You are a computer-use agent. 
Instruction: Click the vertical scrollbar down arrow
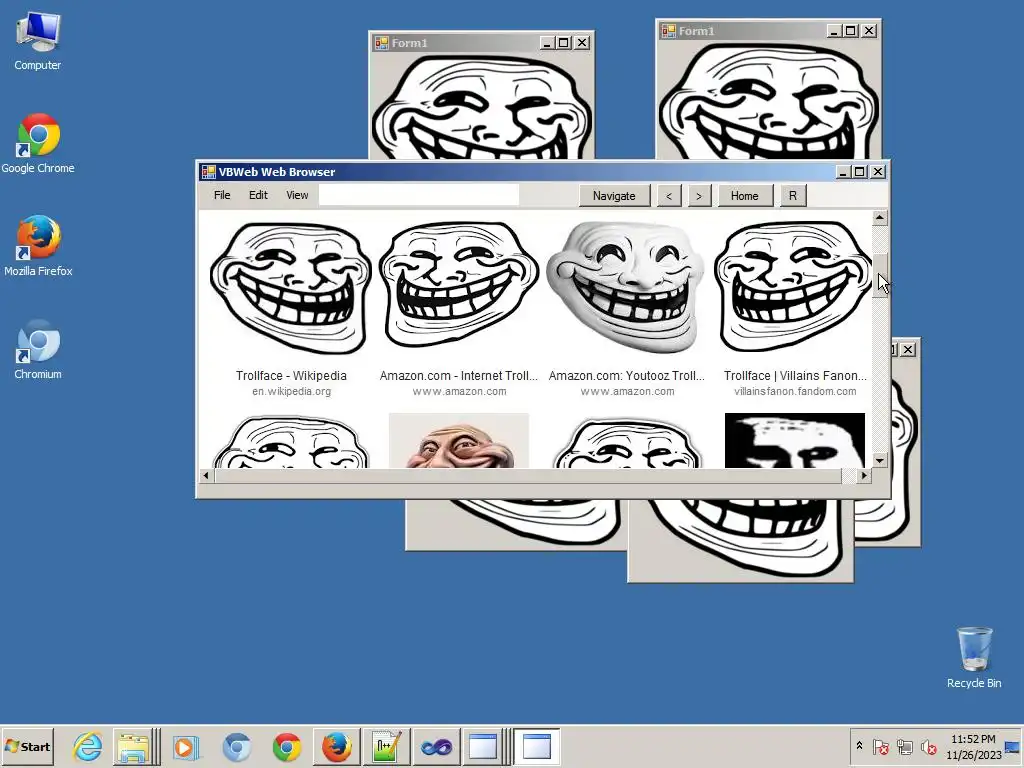(880, 460)
